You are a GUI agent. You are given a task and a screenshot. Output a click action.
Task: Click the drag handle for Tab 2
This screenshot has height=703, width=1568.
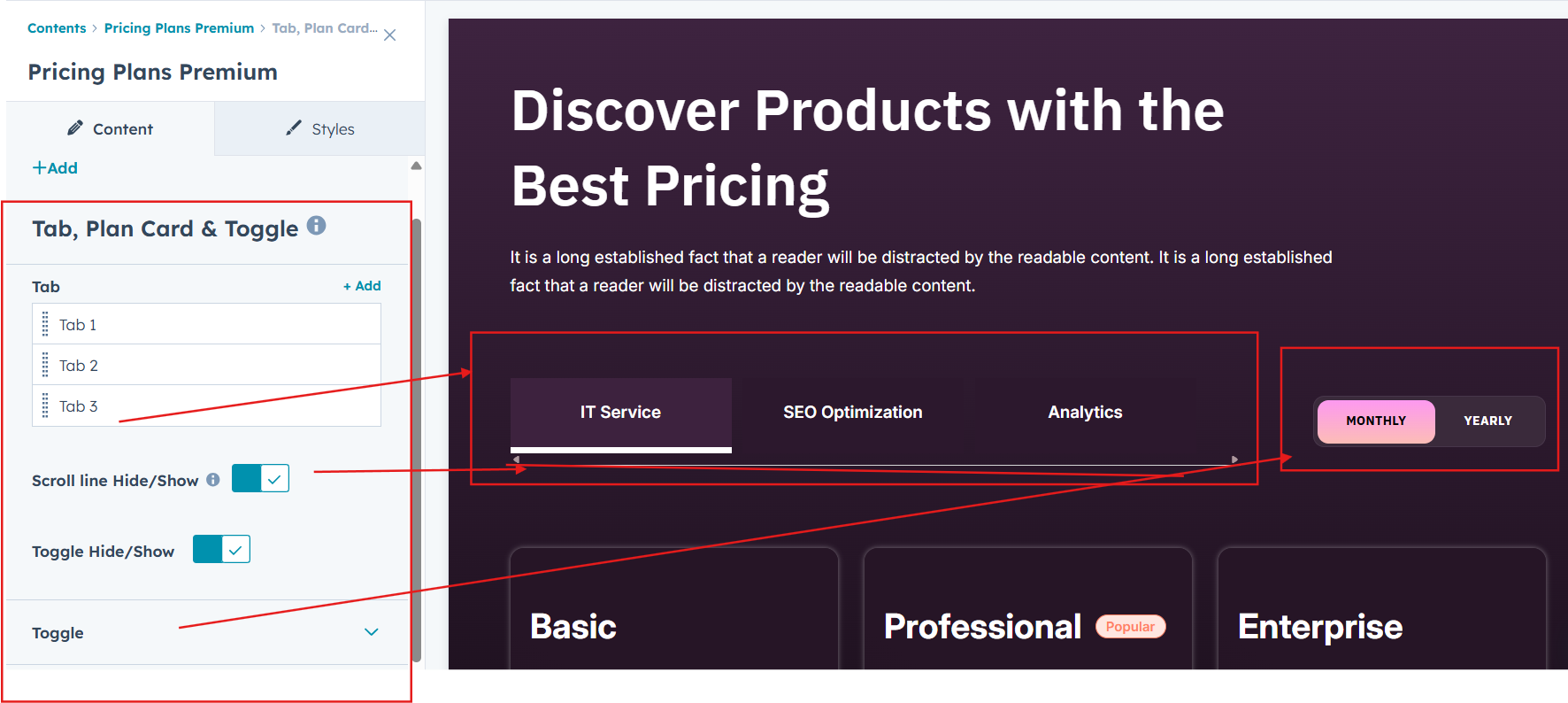pyautogui.click(x=45, y=366)
